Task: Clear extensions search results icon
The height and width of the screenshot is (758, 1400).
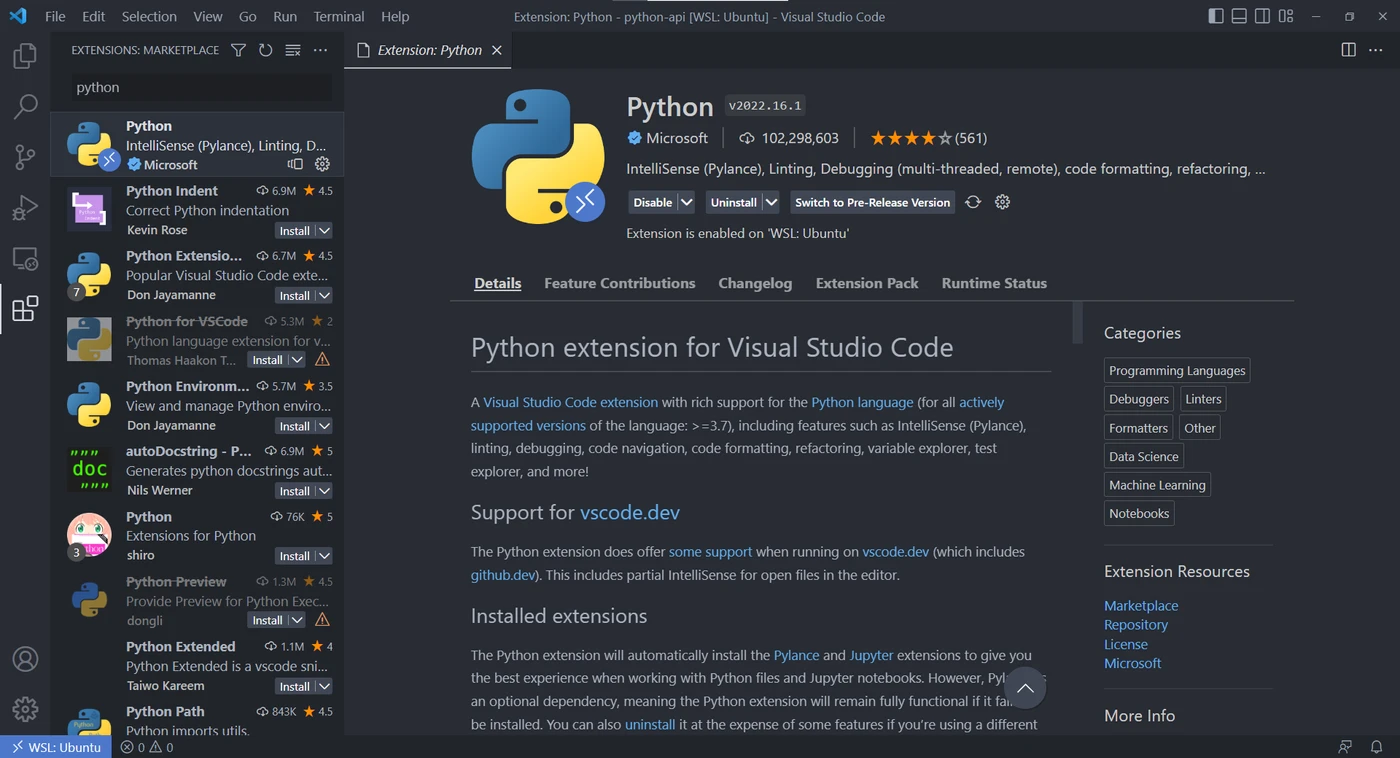Action: [x=292, y=50]
